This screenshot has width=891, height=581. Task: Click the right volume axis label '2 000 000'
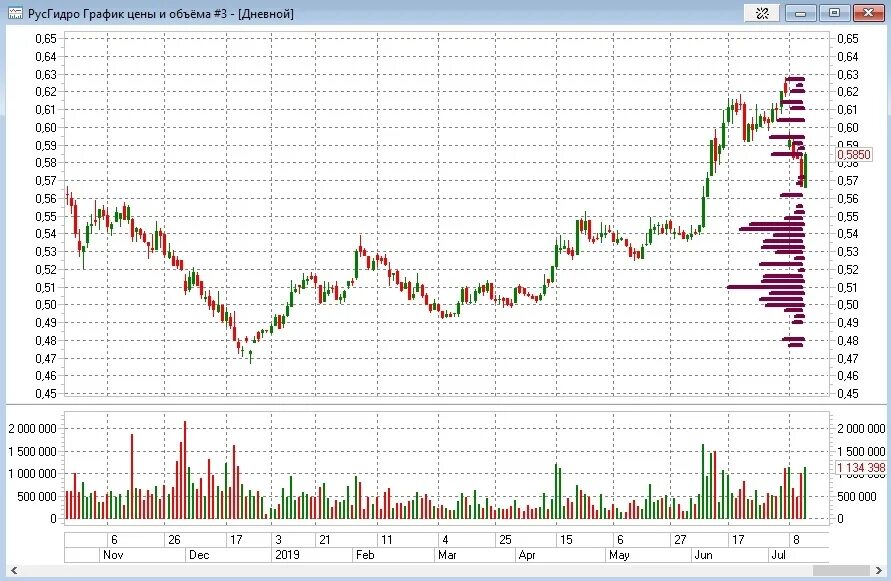(x=861, y=429)
